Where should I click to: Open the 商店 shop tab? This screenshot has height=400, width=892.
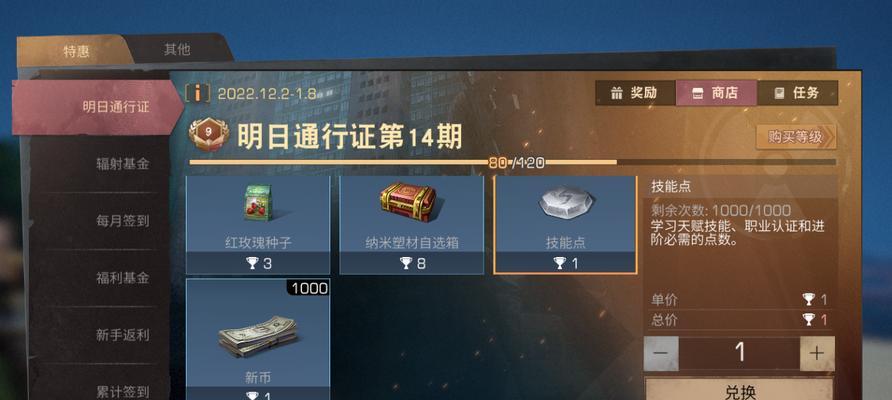[716, 93]
